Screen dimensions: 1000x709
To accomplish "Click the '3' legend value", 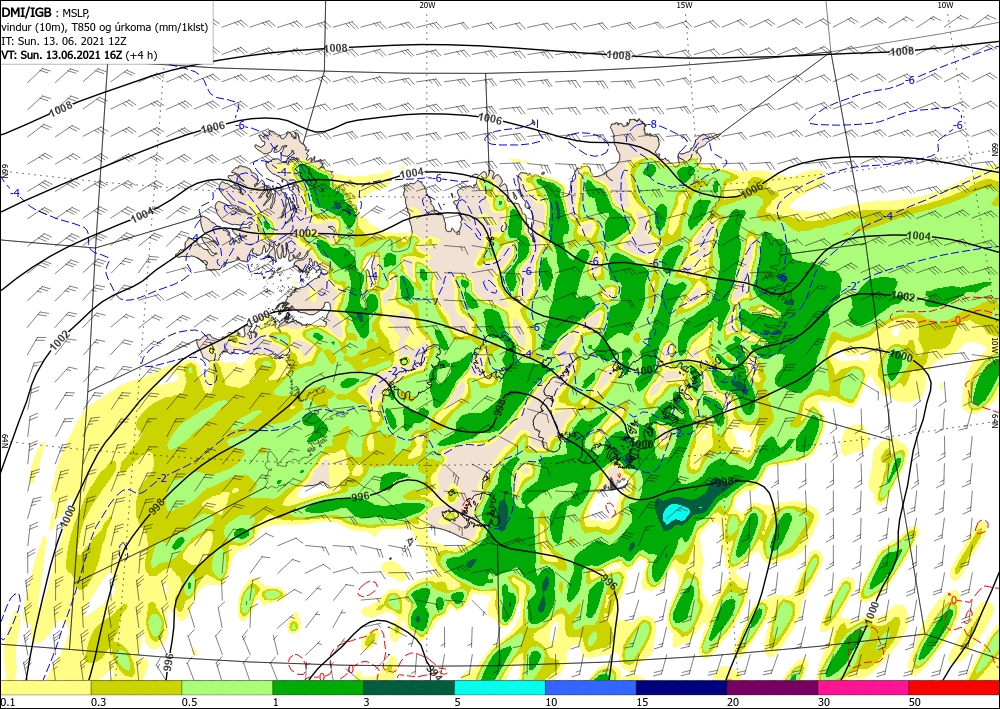I will [x=366, y=702].
